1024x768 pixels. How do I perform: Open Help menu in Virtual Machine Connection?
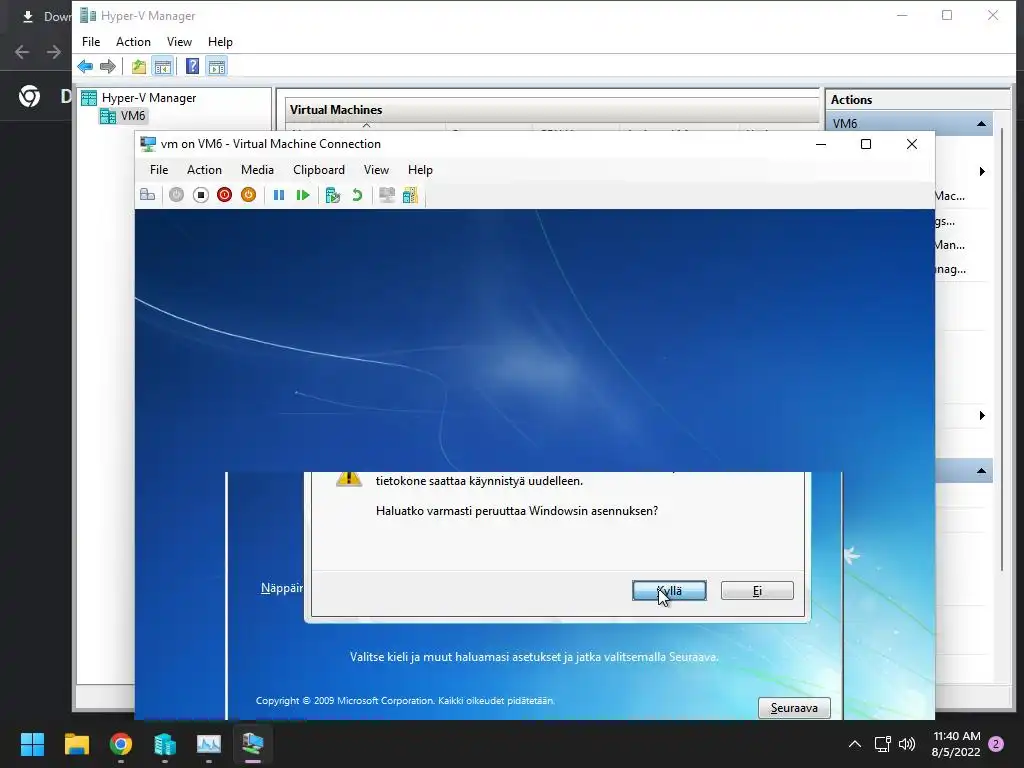[420, 170]
